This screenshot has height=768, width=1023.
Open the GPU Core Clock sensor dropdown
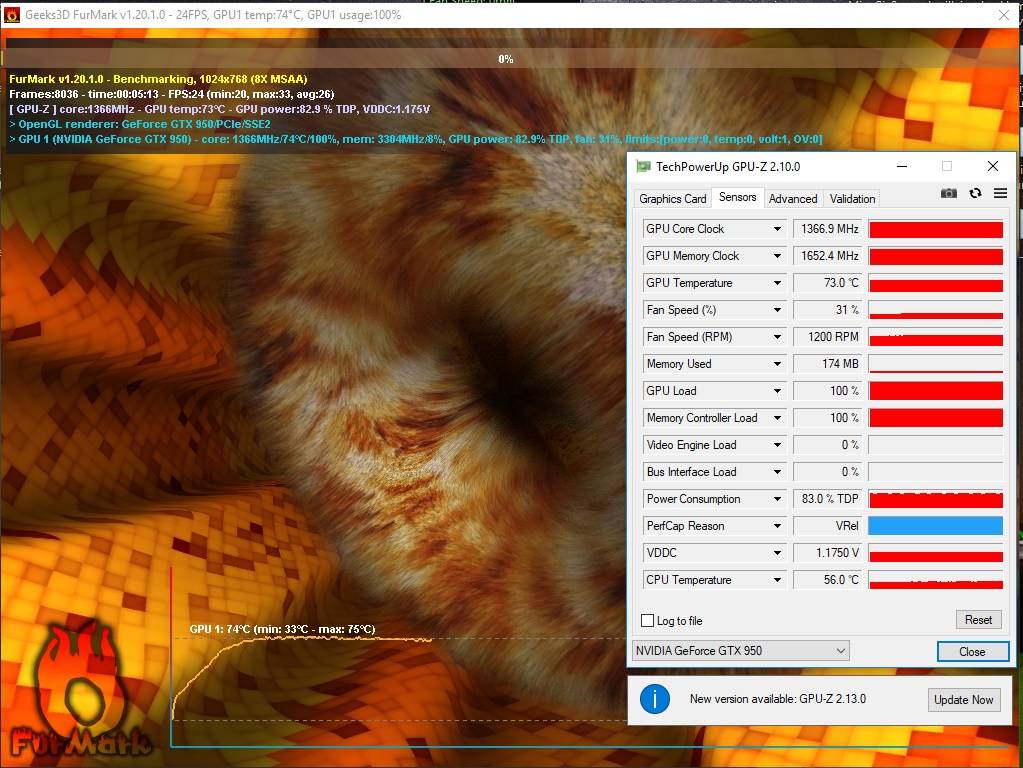click(x=777, y=229)
